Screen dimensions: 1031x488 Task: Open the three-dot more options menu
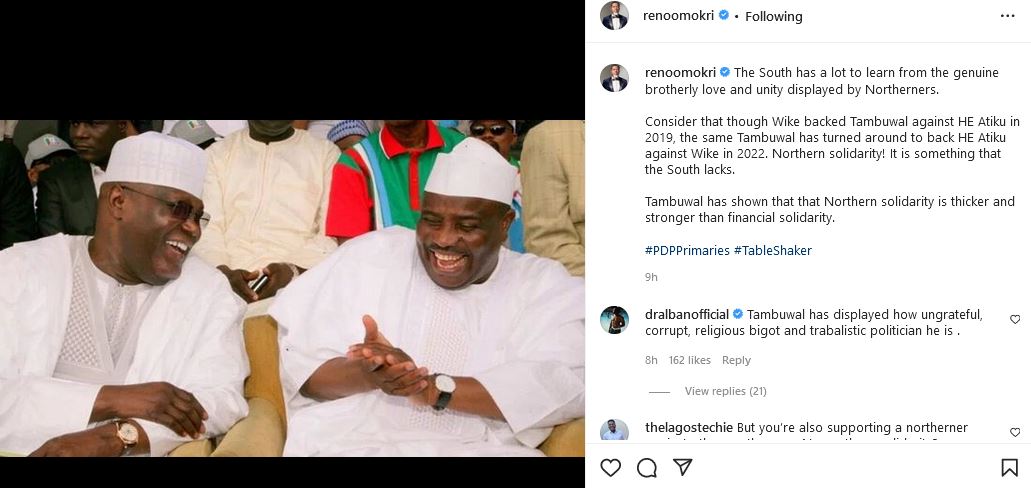pyautogui.click(x=1008, y=16)
